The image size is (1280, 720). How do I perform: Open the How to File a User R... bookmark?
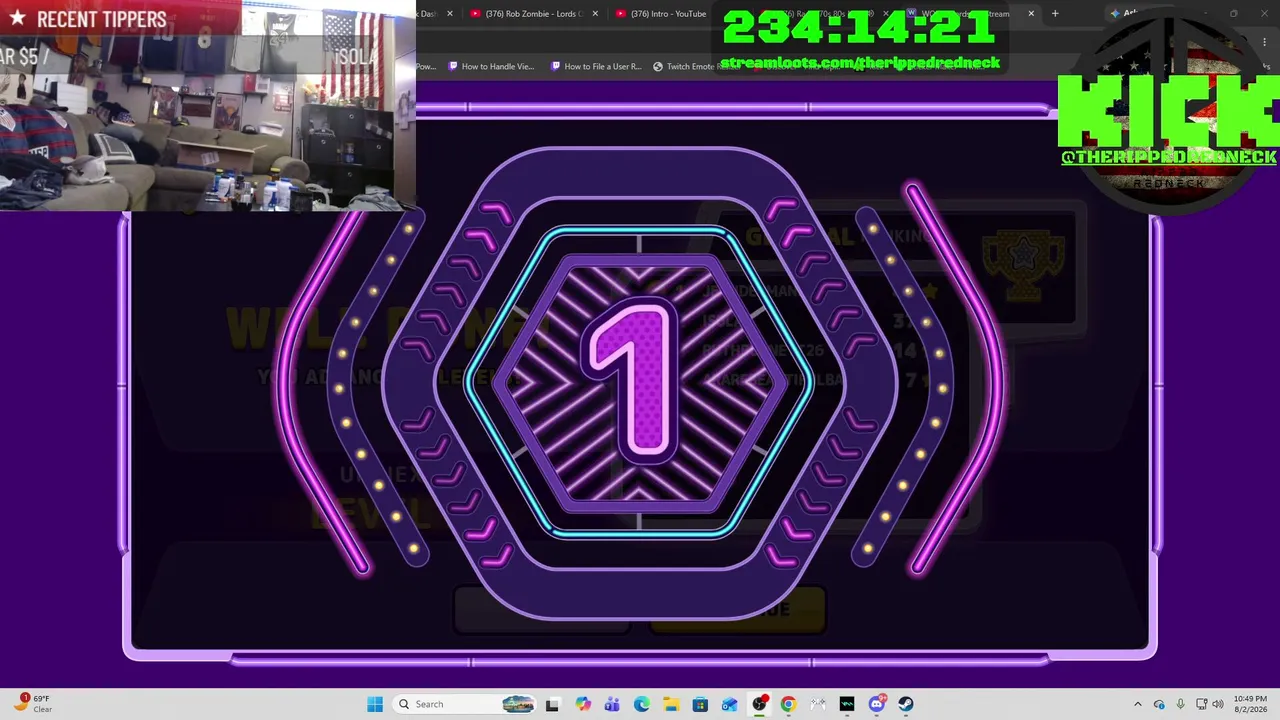(x=596, y=66)
